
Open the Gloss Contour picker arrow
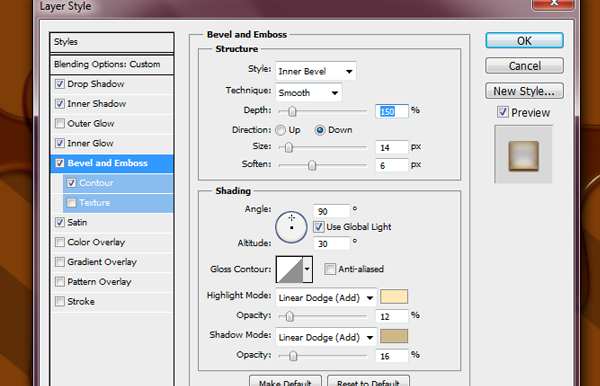click(x=307, y=269)
